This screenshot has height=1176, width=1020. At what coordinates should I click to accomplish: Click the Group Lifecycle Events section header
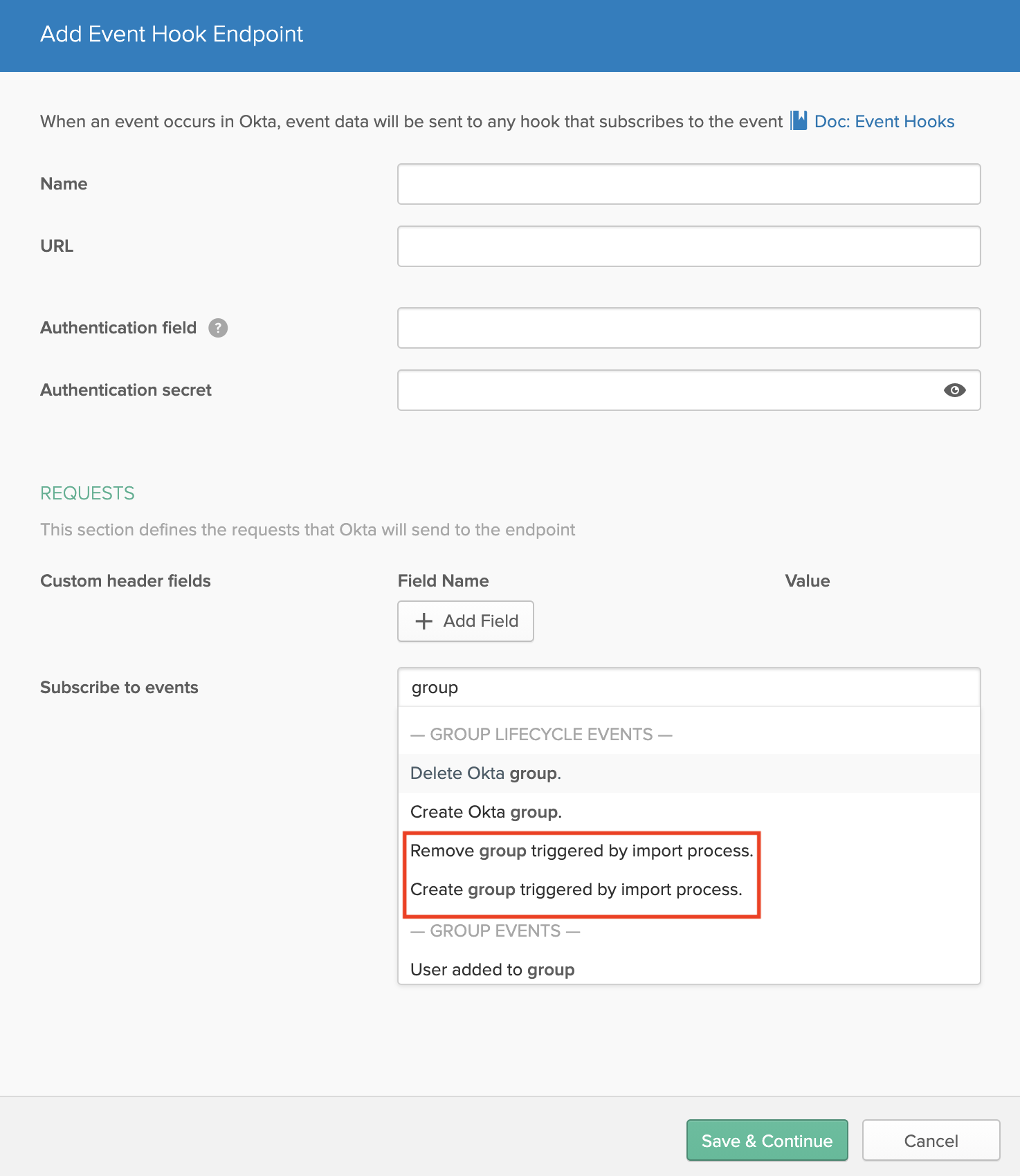click(541, 735)
